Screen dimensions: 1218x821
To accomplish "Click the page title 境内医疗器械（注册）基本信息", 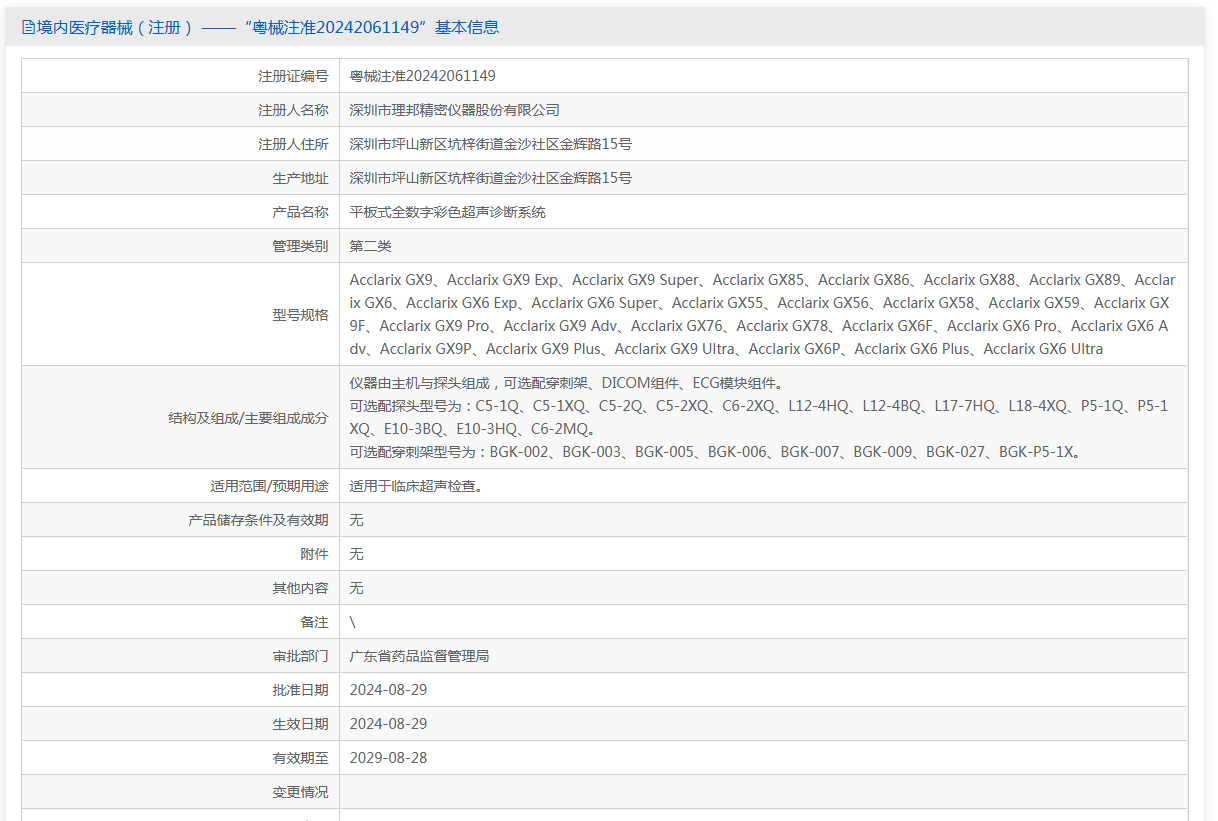I will tap(268, 28).
